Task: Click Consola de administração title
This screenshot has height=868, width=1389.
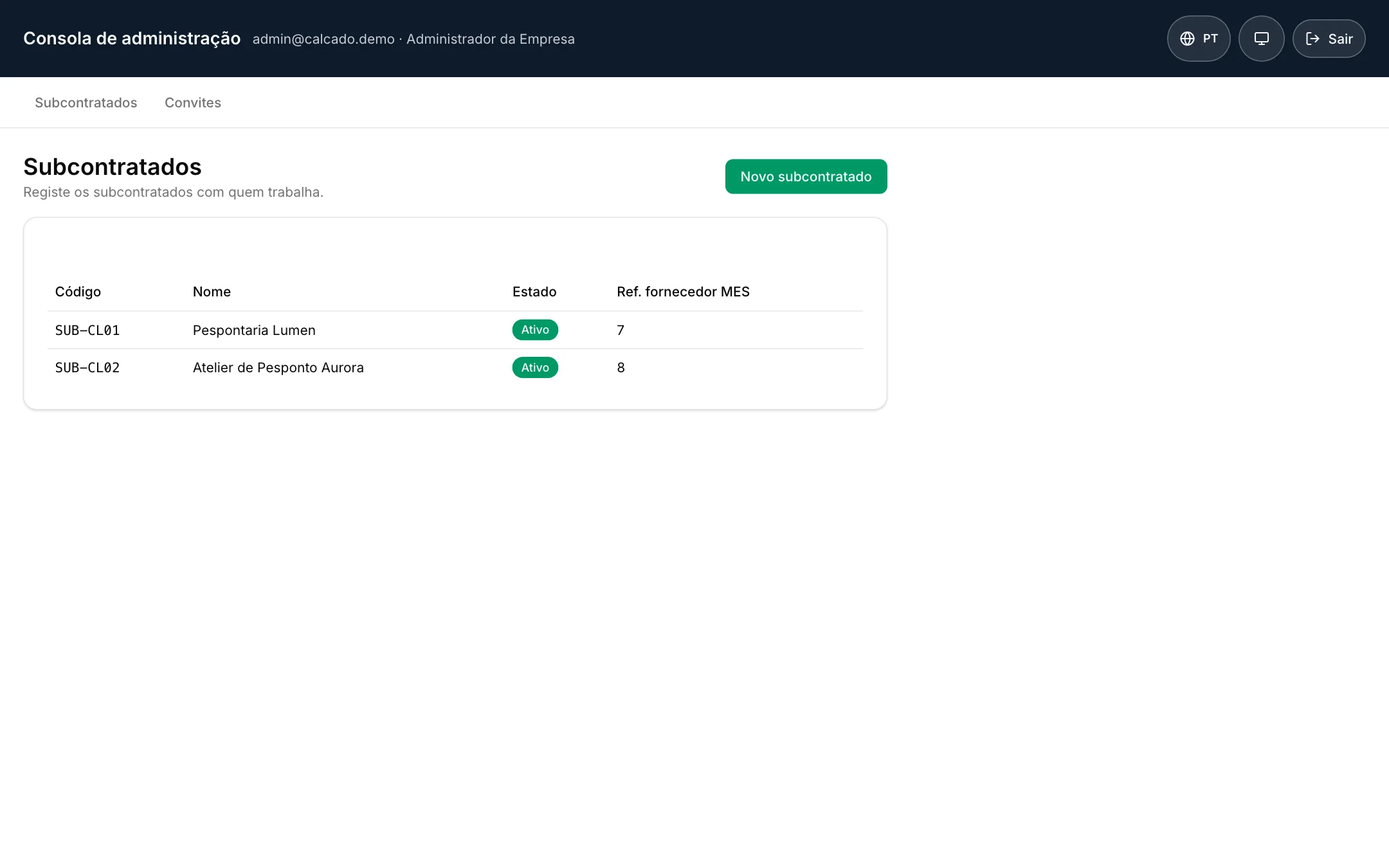Action: point(132,39)
